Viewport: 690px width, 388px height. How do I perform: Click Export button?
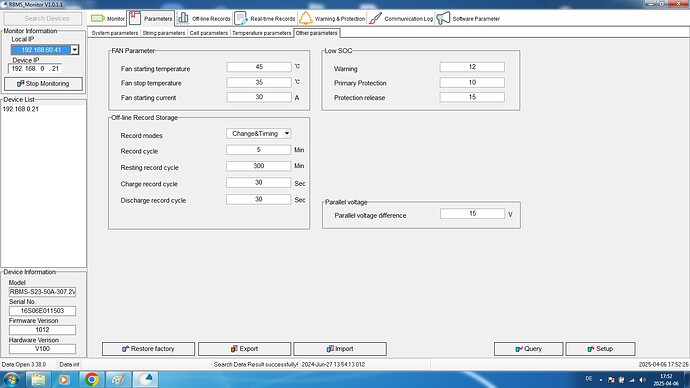click(x=244, y=349)
